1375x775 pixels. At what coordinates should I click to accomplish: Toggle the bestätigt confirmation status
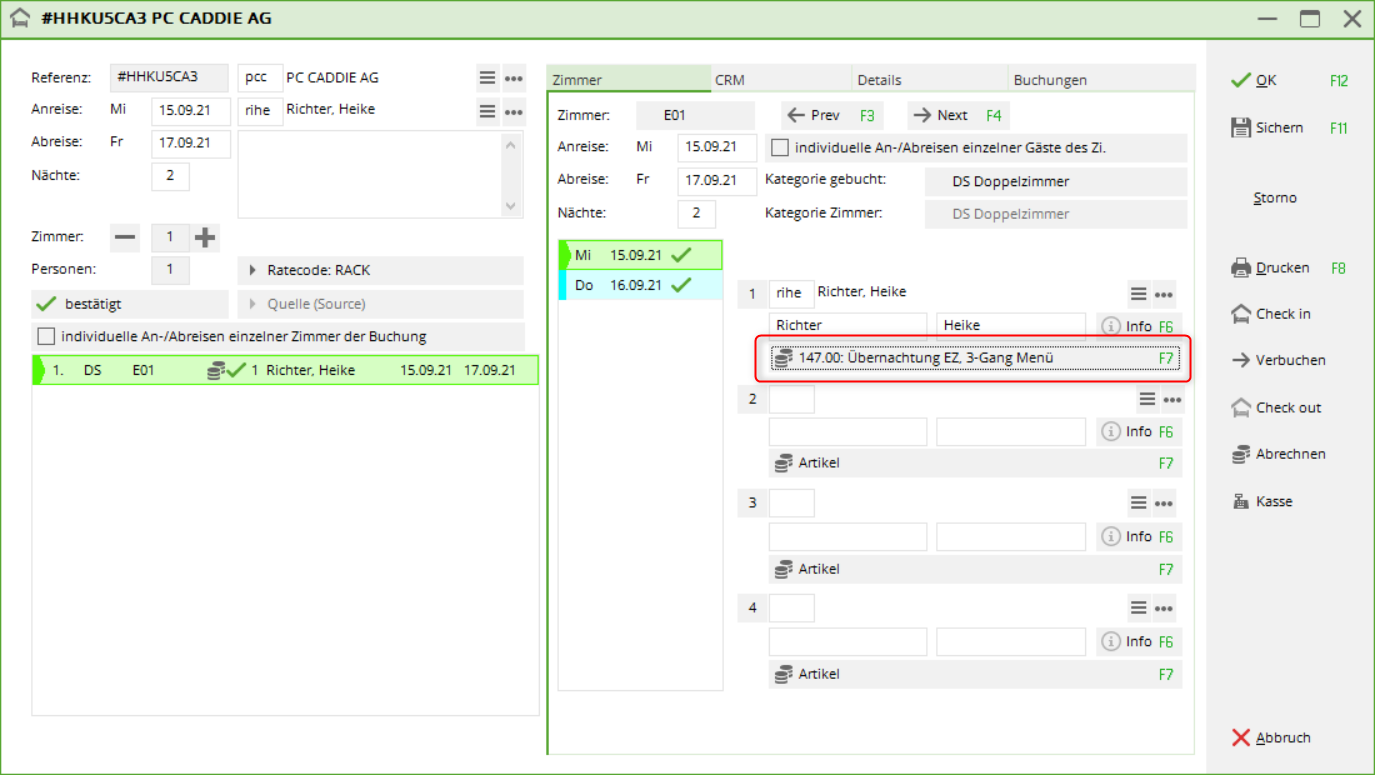coord(130,304)
